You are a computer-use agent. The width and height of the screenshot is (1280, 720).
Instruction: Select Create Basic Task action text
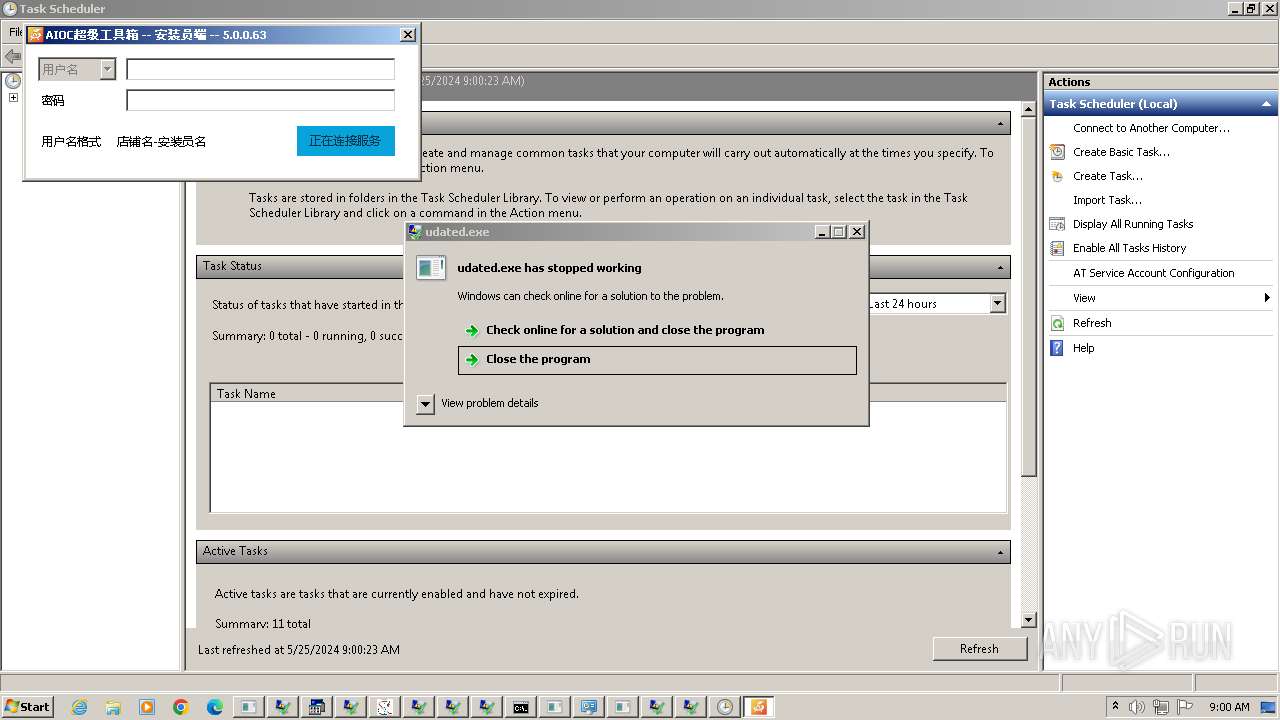click(x=1121, y=152)
